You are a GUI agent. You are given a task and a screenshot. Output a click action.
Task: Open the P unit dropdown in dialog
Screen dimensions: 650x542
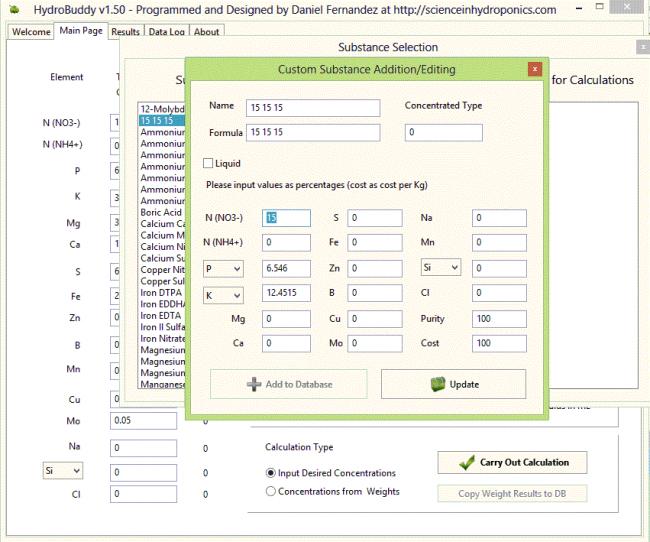(223, 269)
